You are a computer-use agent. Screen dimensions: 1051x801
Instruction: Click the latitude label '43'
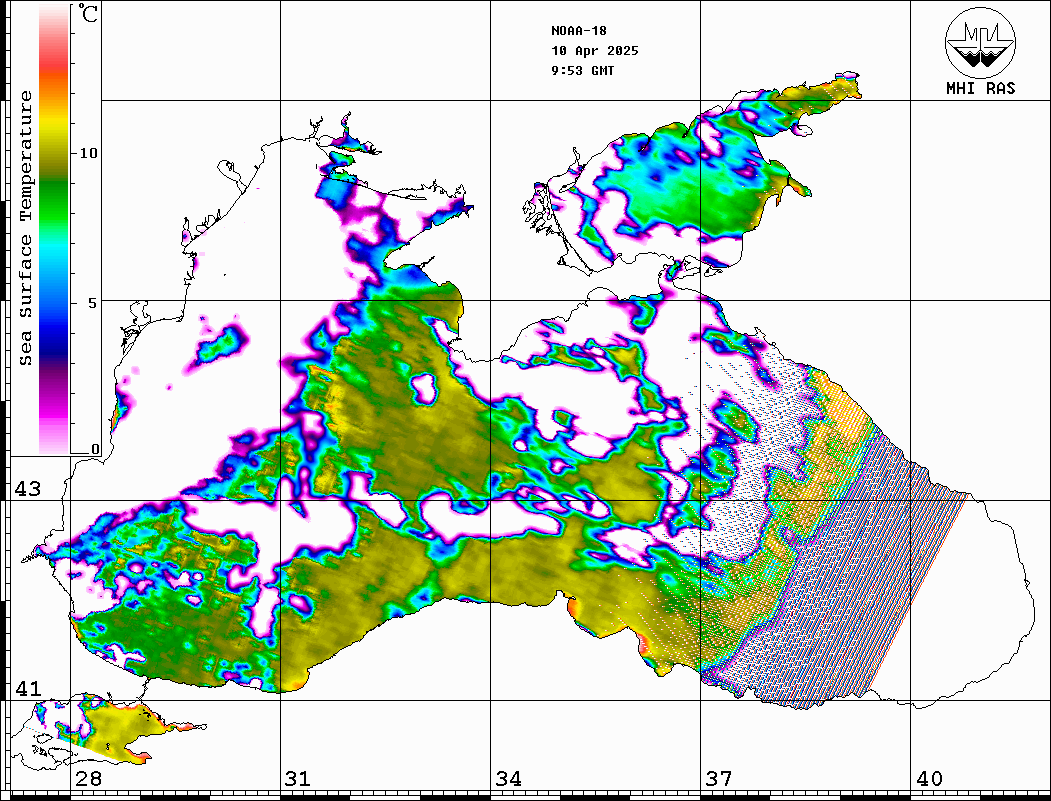pyautogui.click(x=27, y=489)
